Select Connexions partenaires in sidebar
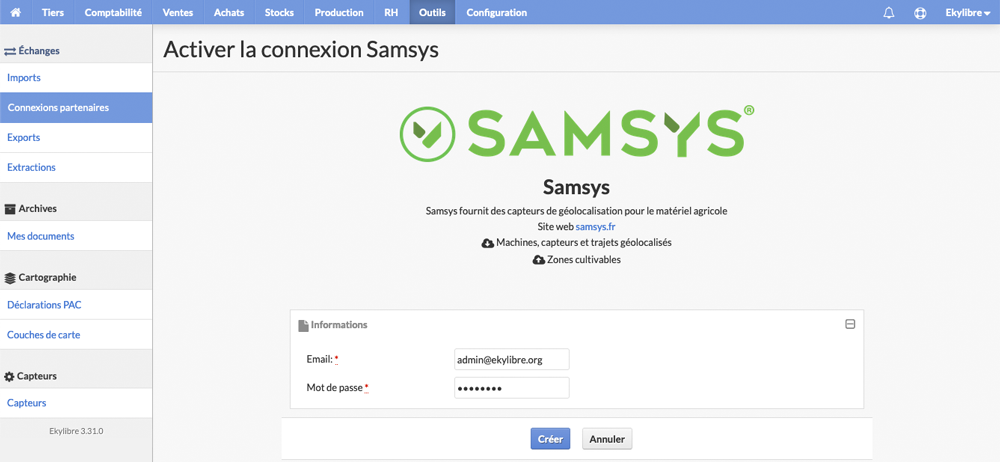This screenshot has height=462, width=1000. (x=76, y=107)
